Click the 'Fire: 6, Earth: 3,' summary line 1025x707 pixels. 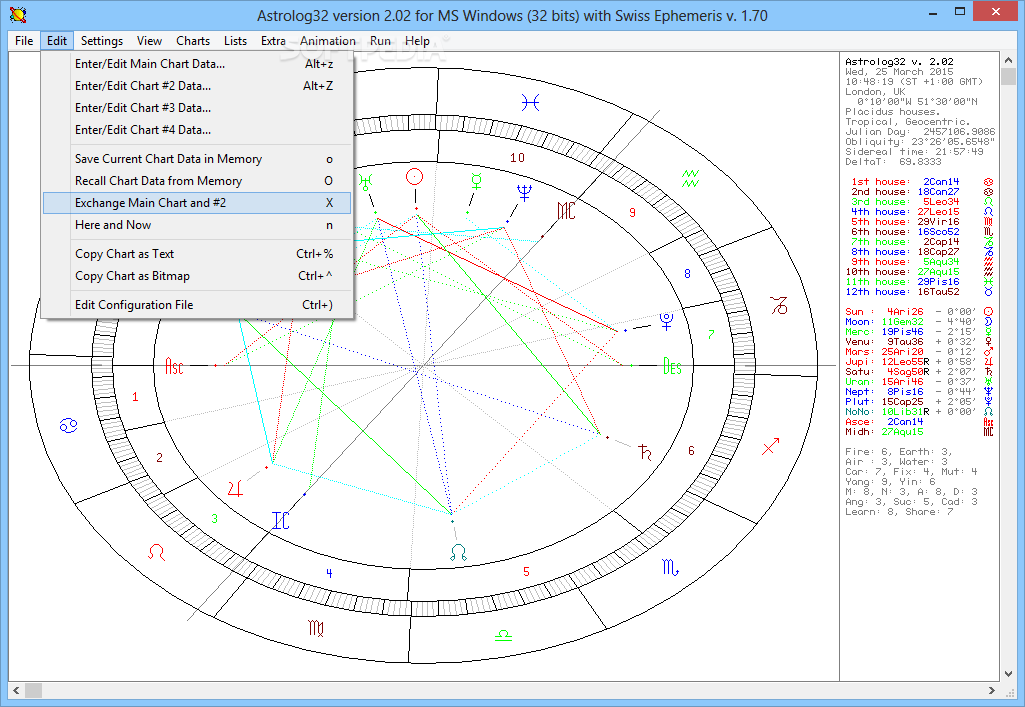click(898, 452)
